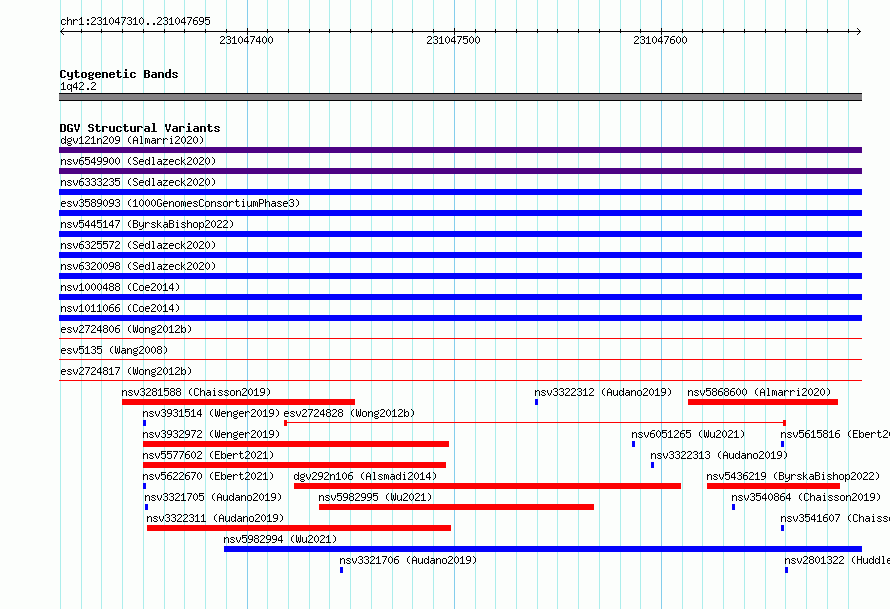Select nsv3932972 (Wenger2019) label
The width and height of the screenshot is (890, 609).
(211, 434)
